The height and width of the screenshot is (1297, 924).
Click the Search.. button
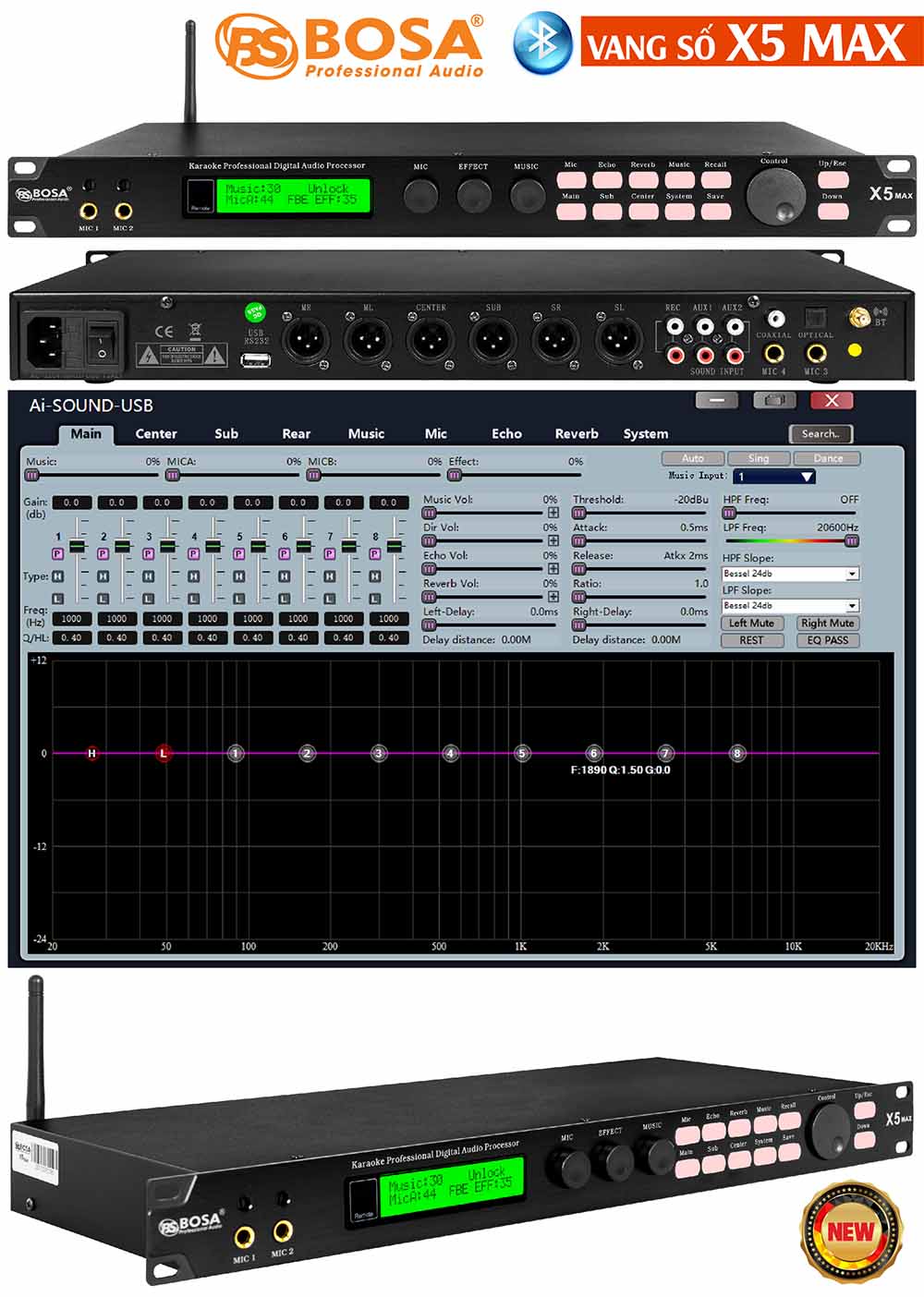click(821, 434)
